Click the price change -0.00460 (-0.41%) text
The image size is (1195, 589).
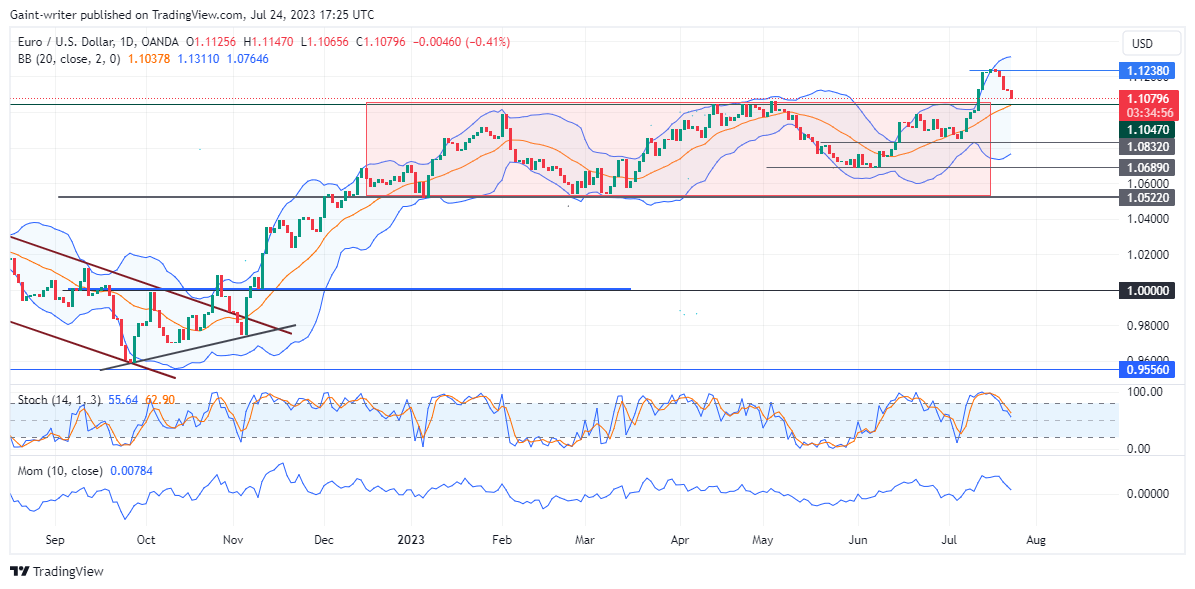click(x=462, y=43)
